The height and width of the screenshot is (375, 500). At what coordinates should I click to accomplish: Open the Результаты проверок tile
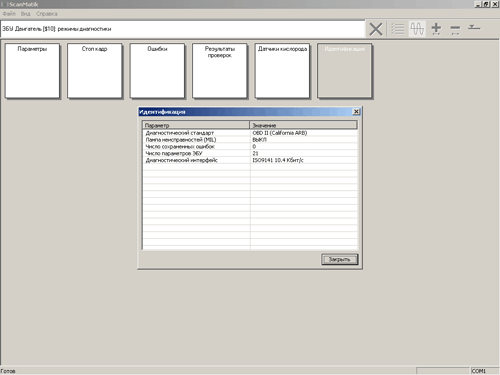pyautogui.click(x=220, y=71)
